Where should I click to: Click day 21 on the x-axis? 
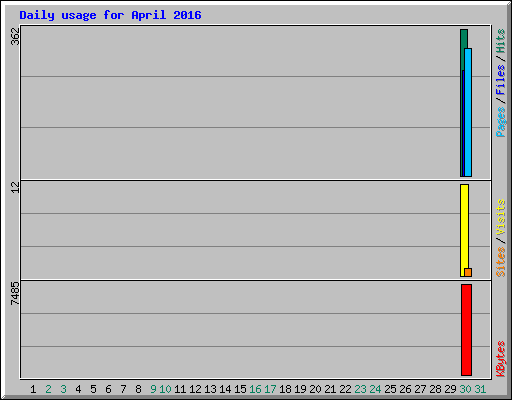tap(330, 389)
